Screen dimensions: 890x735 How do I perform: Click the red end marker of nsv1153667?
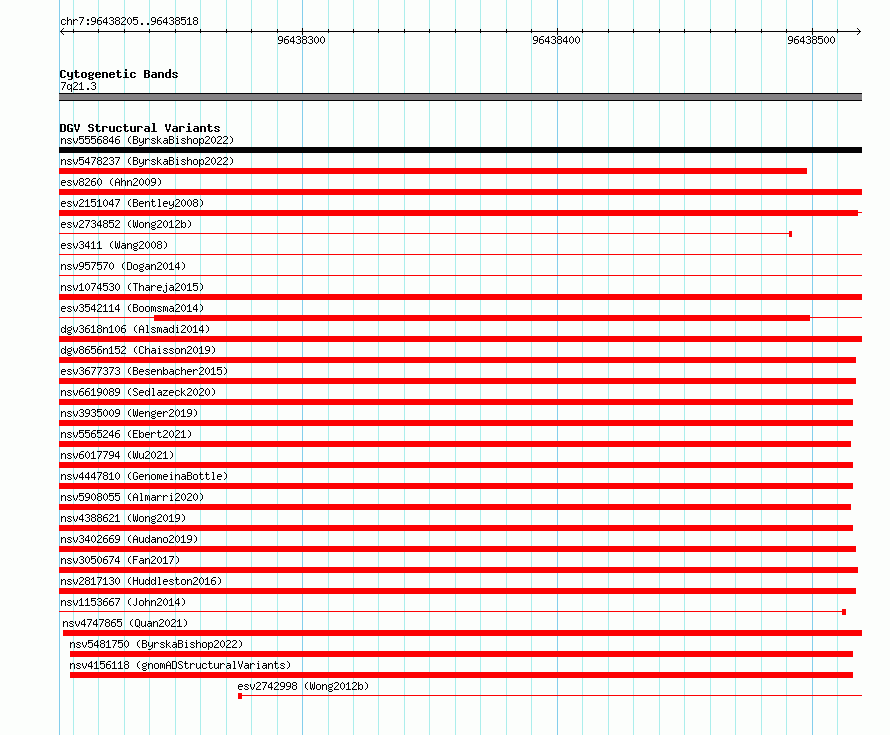click(844, 612)
